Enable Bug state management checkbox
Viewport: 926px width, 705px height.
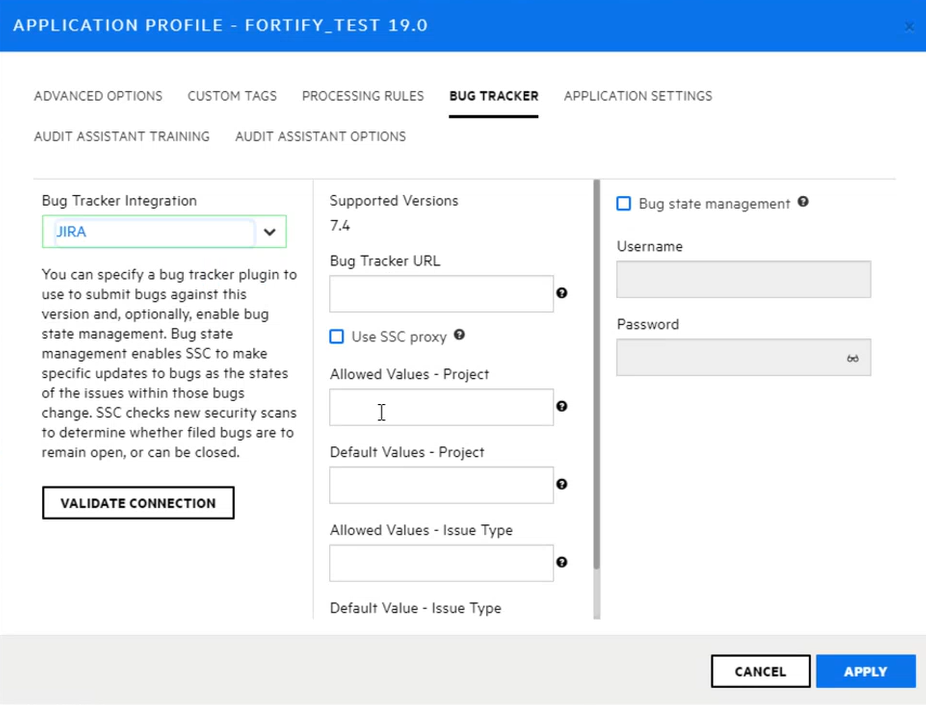coord(624,204)
